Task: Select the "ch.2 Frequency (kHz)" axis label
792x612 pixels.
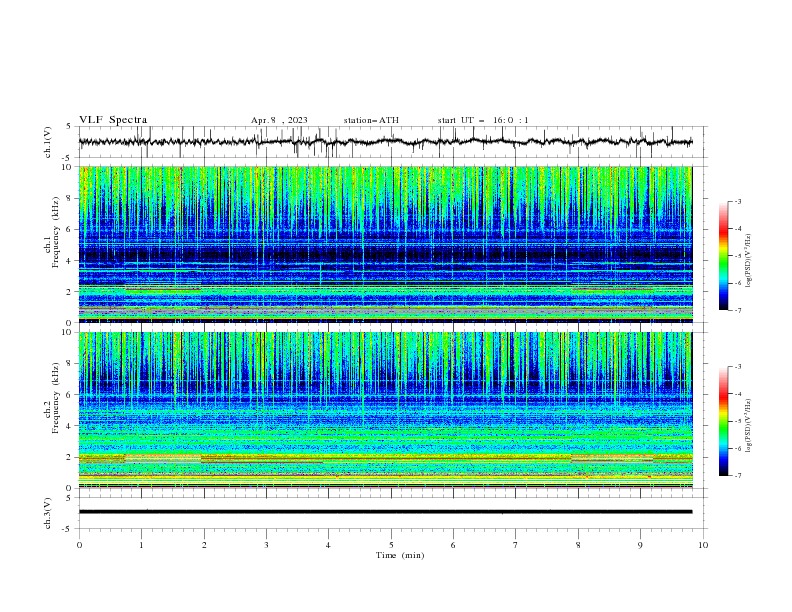Action: (x=52, y=398)
